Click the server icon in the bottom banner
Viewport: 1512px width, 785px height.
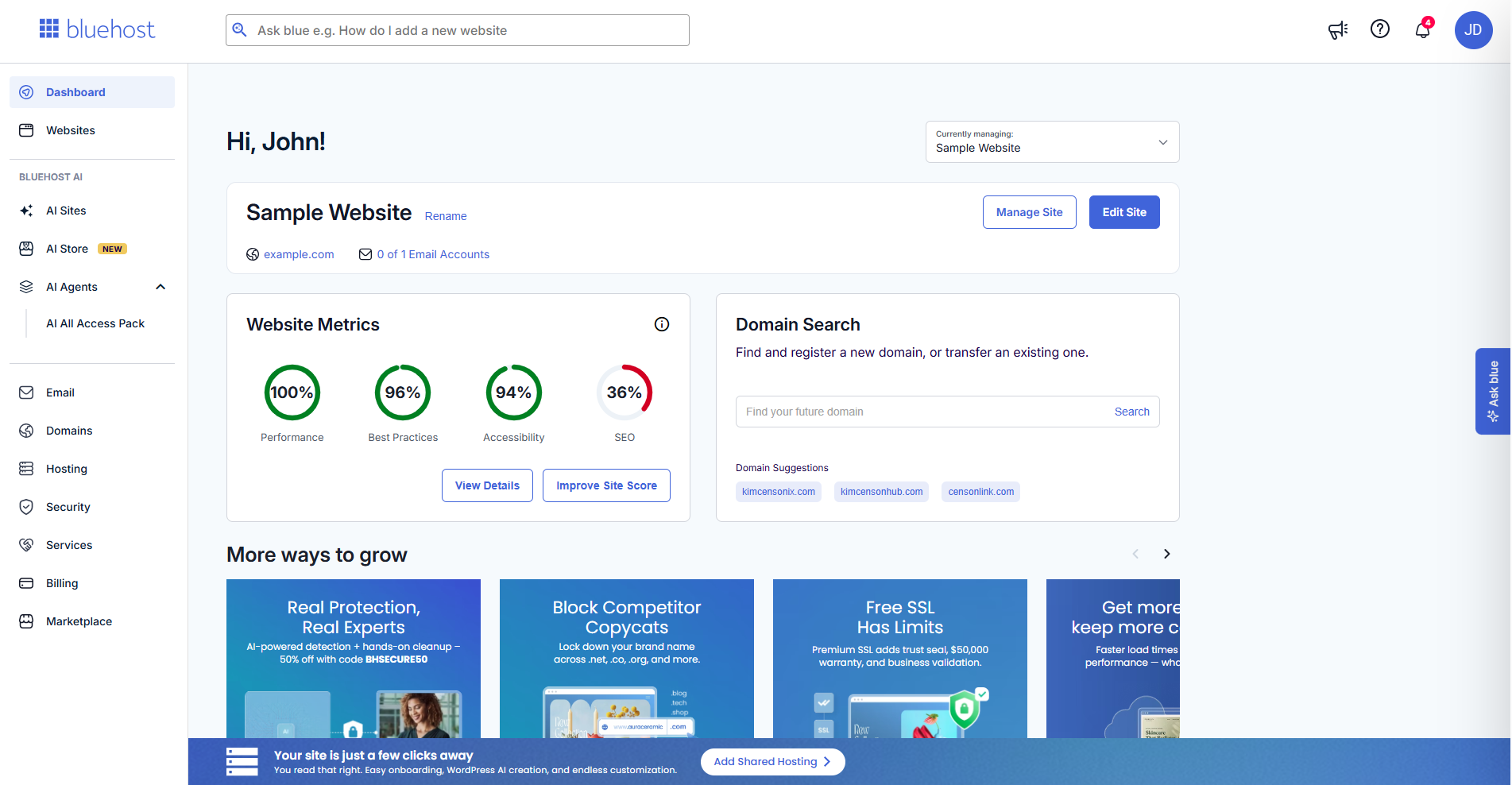point(242,761)
